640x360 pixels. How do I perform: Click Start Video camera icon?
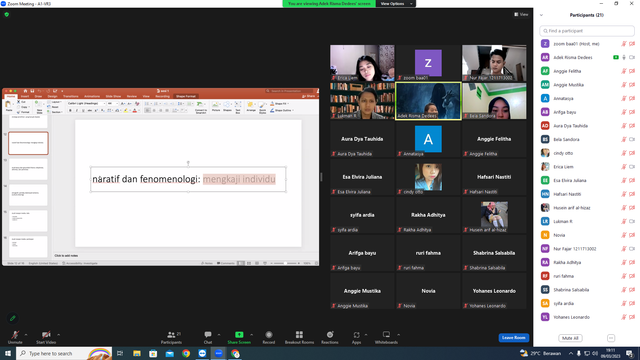click(46, 335)
